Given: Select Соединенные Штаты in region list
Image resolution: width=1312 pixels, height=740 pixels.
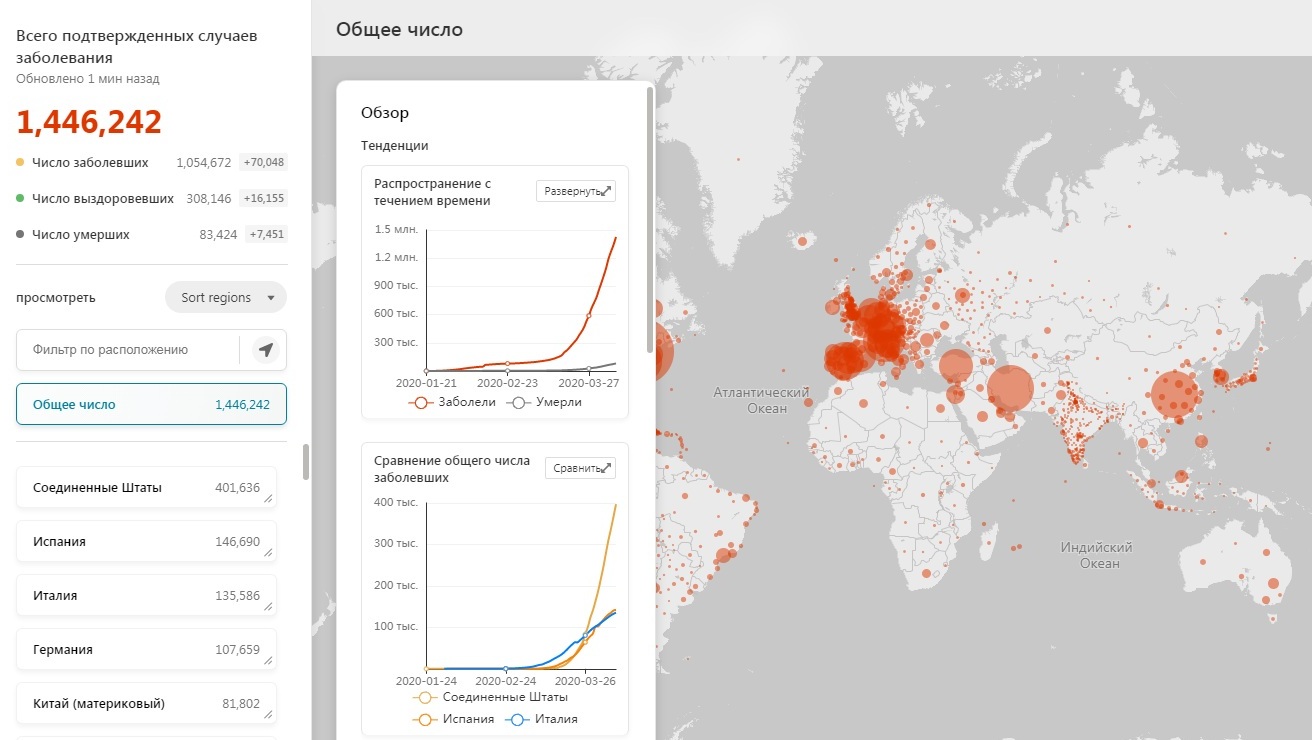Looking at the screenshot, I should pos(146,488).
